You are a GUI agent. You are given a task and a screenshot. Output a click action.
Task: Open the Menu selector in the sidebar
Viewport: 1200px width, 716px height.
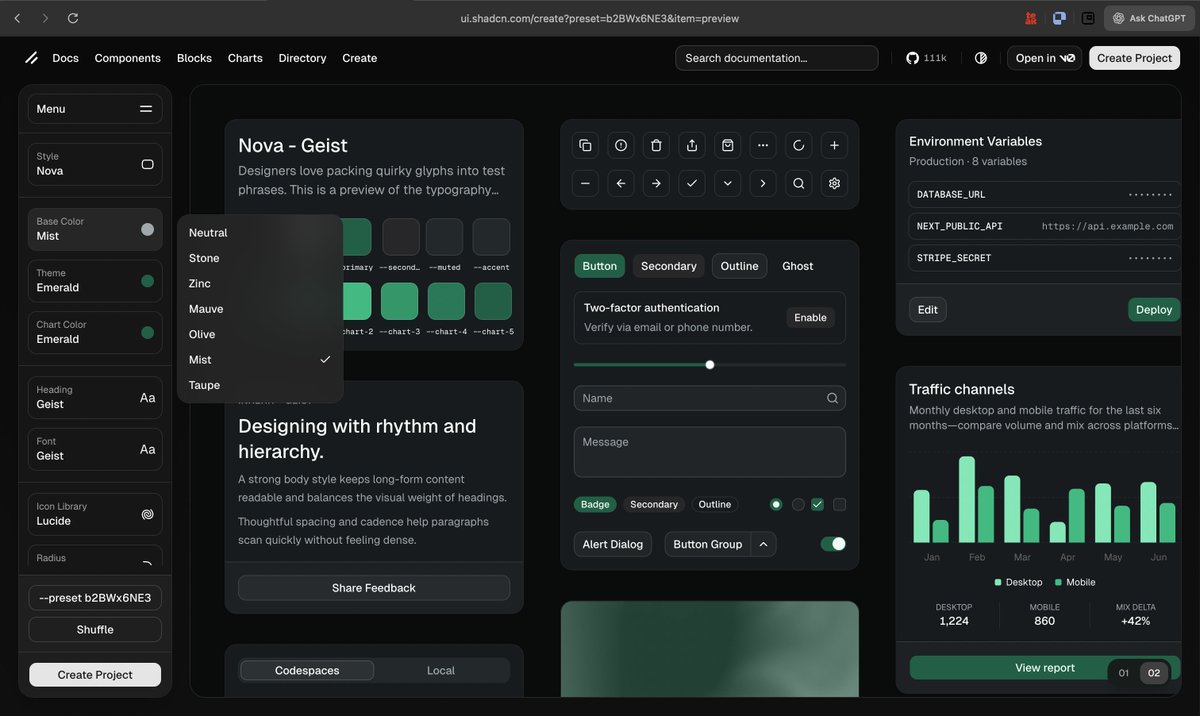[95, 109]
